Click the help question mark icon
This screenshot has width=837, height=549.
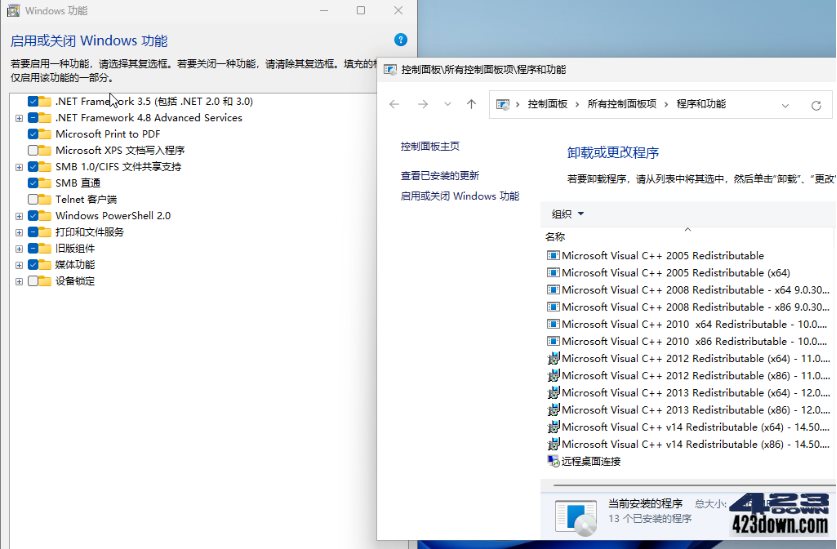pos(400,40)
